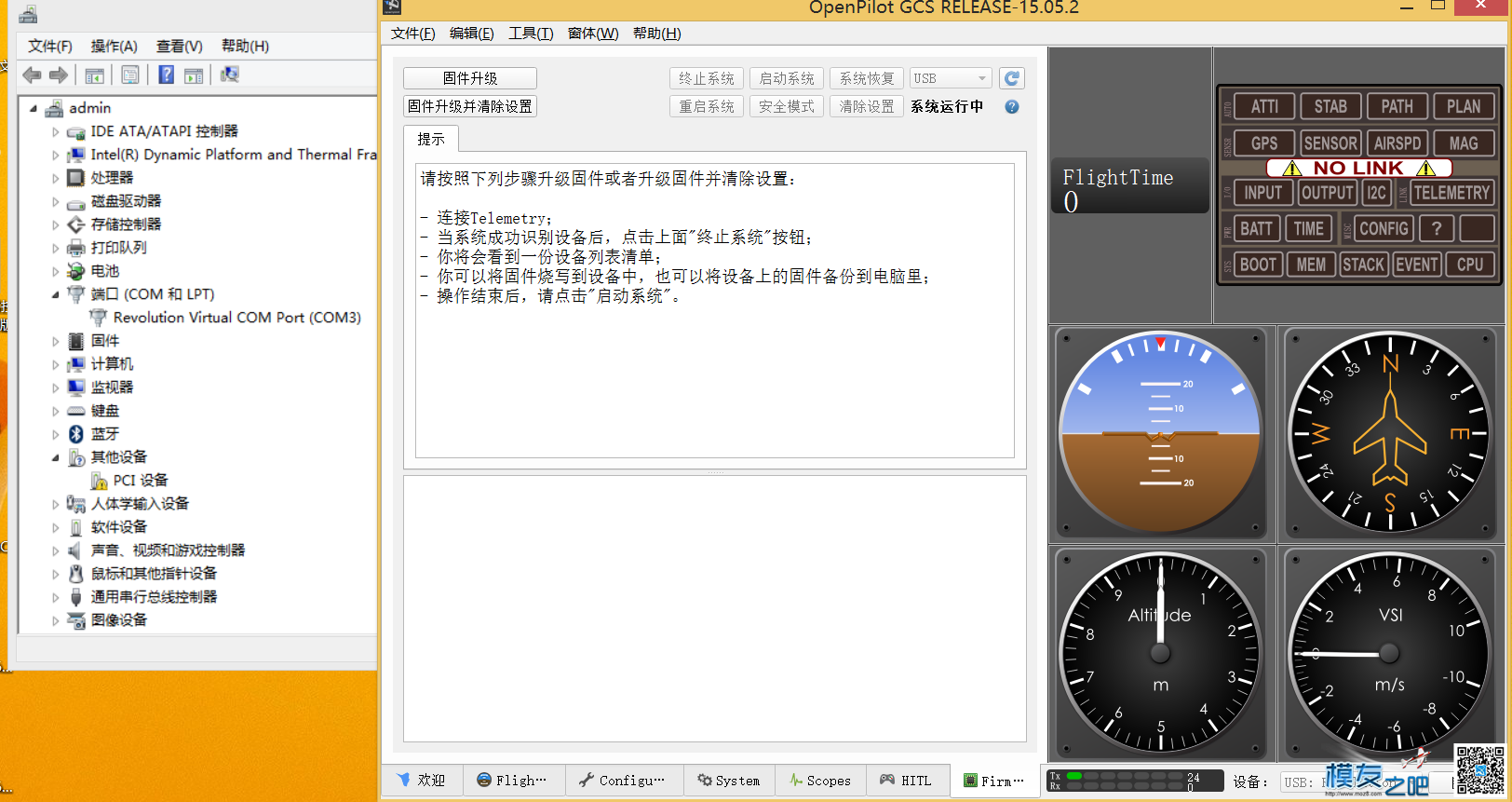Collapse the admin root node
Screen dimensions: 1512x802
(34, 108)
